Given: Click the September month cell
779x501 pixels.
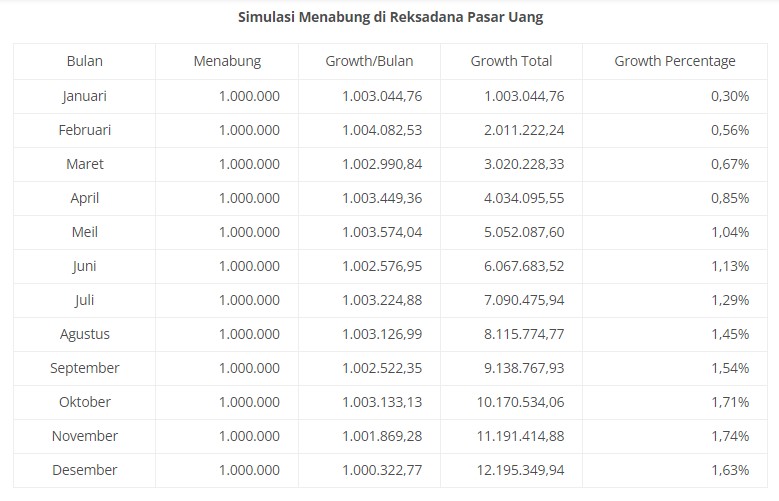Looking at the screenshot, I should pyautogui.click(x=84, y=368).
